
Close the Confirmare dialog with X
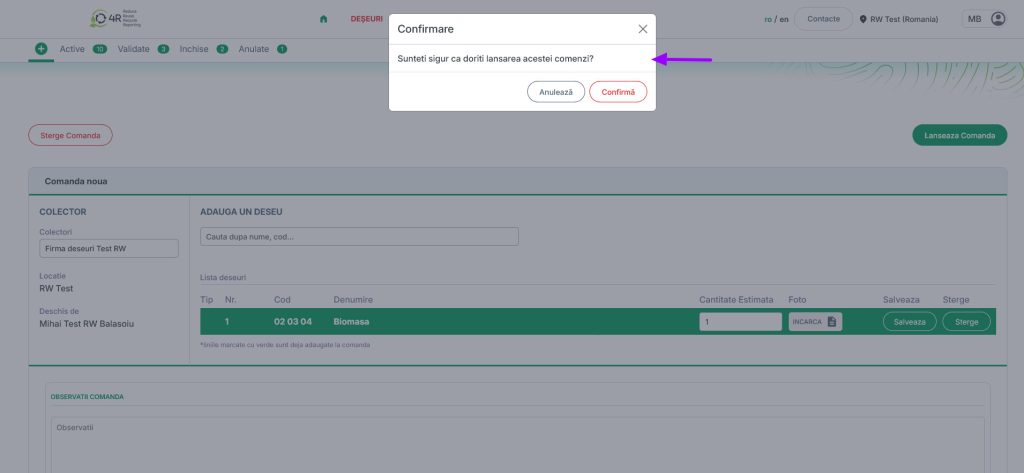[642, 29]
